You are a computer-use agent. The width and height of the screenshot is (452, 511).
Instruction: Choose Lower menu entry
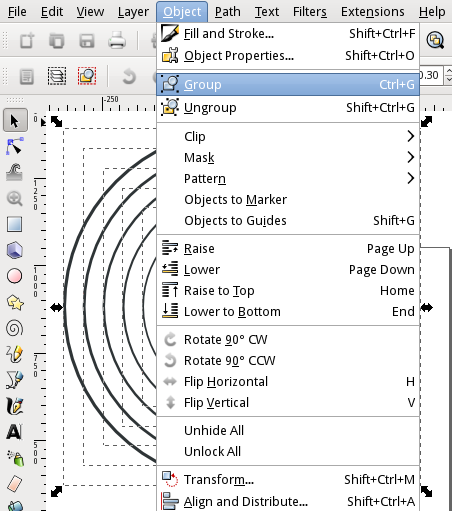(x=288, y=269)
